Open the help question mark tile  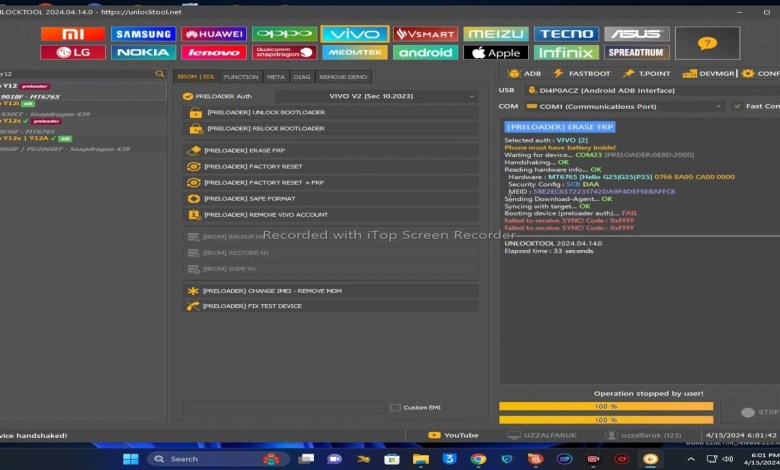(x=707, y=43)
